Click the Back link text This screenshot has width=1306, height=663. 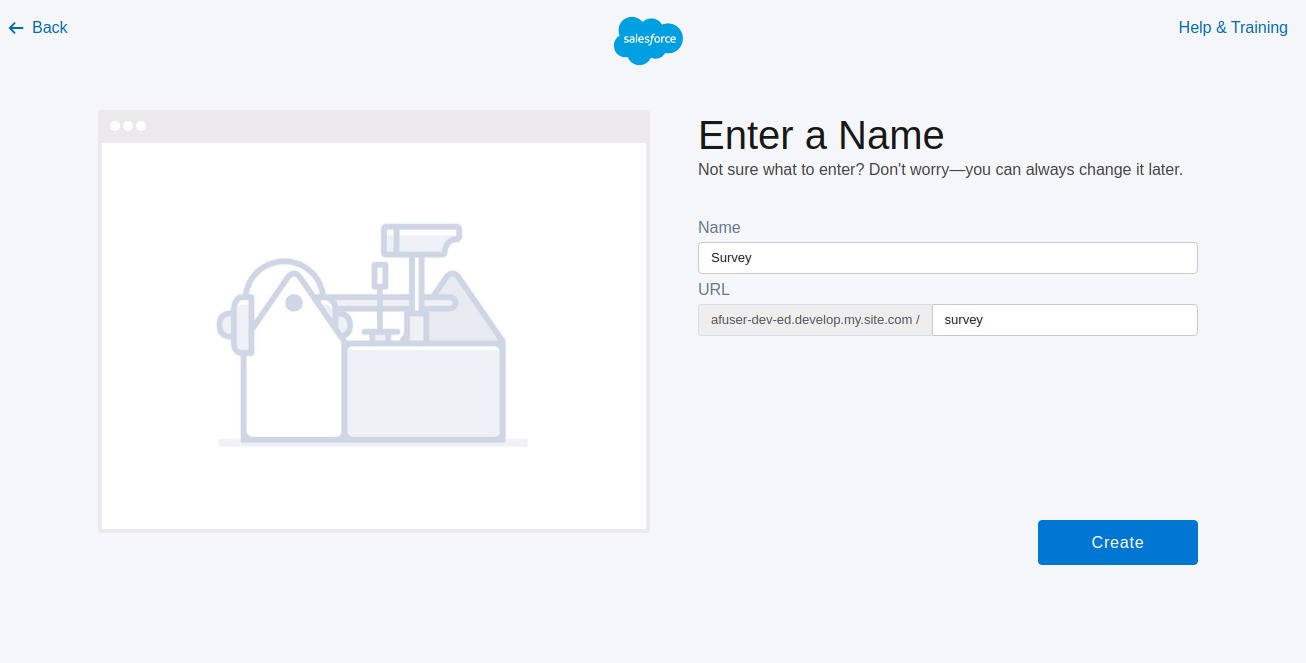(50, 28)
